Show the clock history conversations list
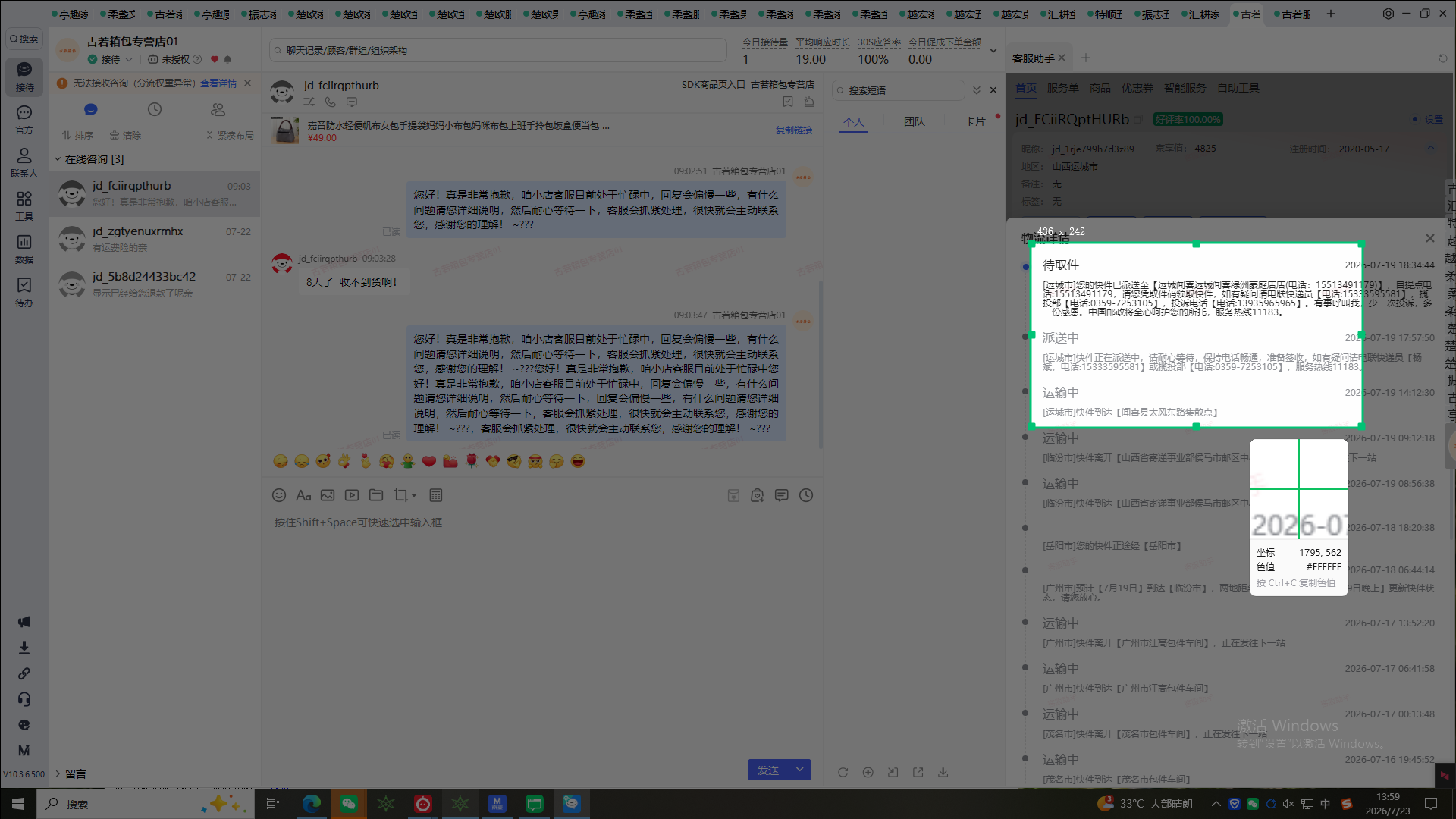The width and height of the screenshot is (1456, 819). coord(155,110)
